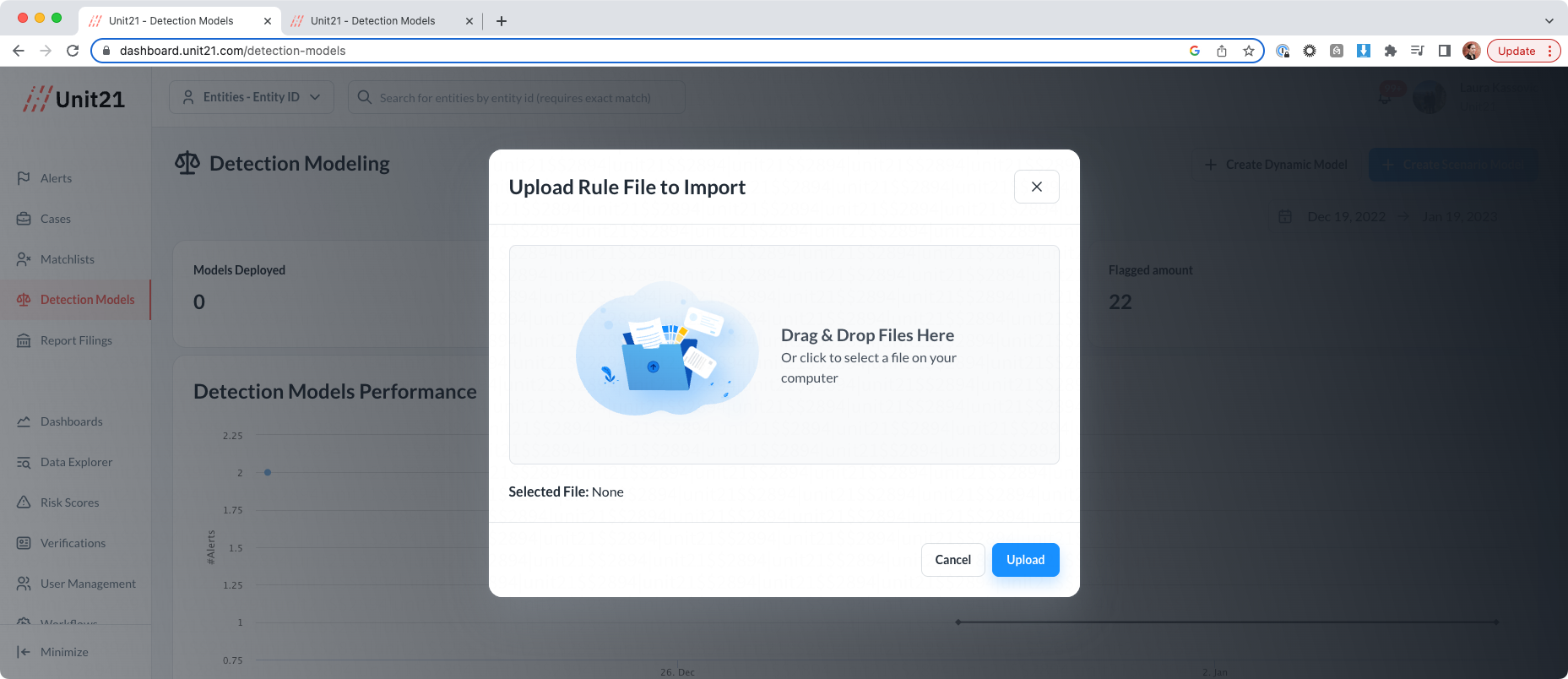The width and height of the screenshot is (1568, 679).
Task: Click the media control playlist icon
Action: [x=1418, y=51]
